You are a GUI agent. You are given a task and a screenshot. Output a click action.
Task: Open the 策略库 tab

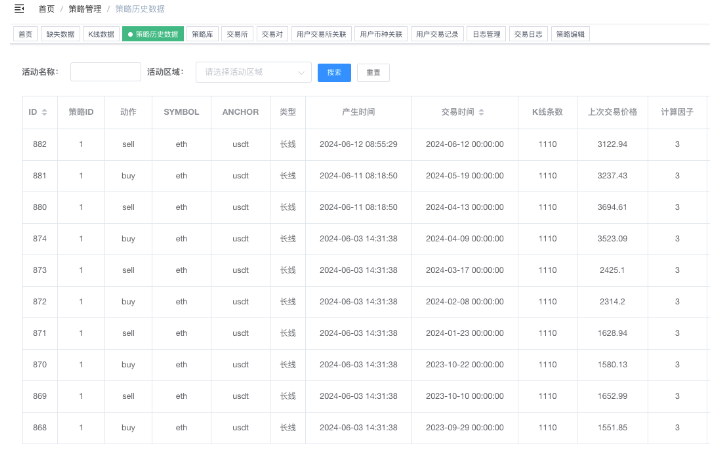click(x=202, y=34)
